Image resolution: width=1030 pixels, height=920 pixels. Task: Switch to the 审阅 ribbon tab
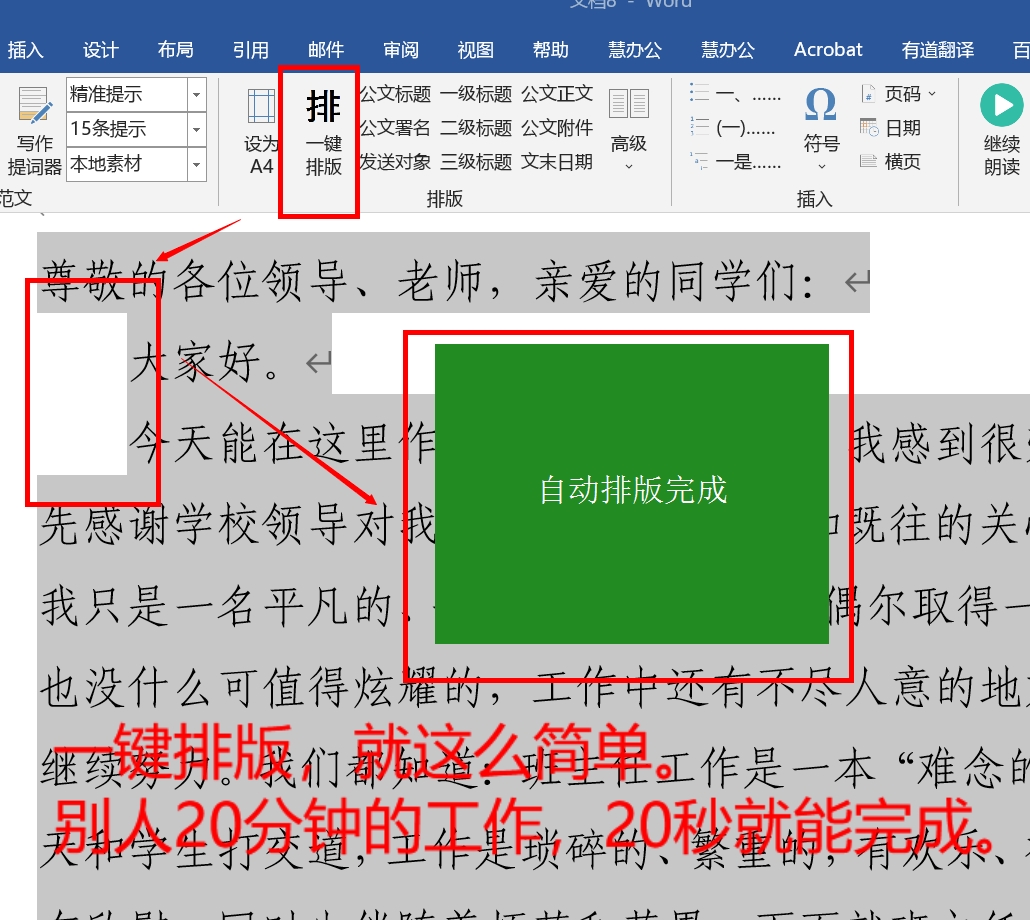(x=400, y=48)
